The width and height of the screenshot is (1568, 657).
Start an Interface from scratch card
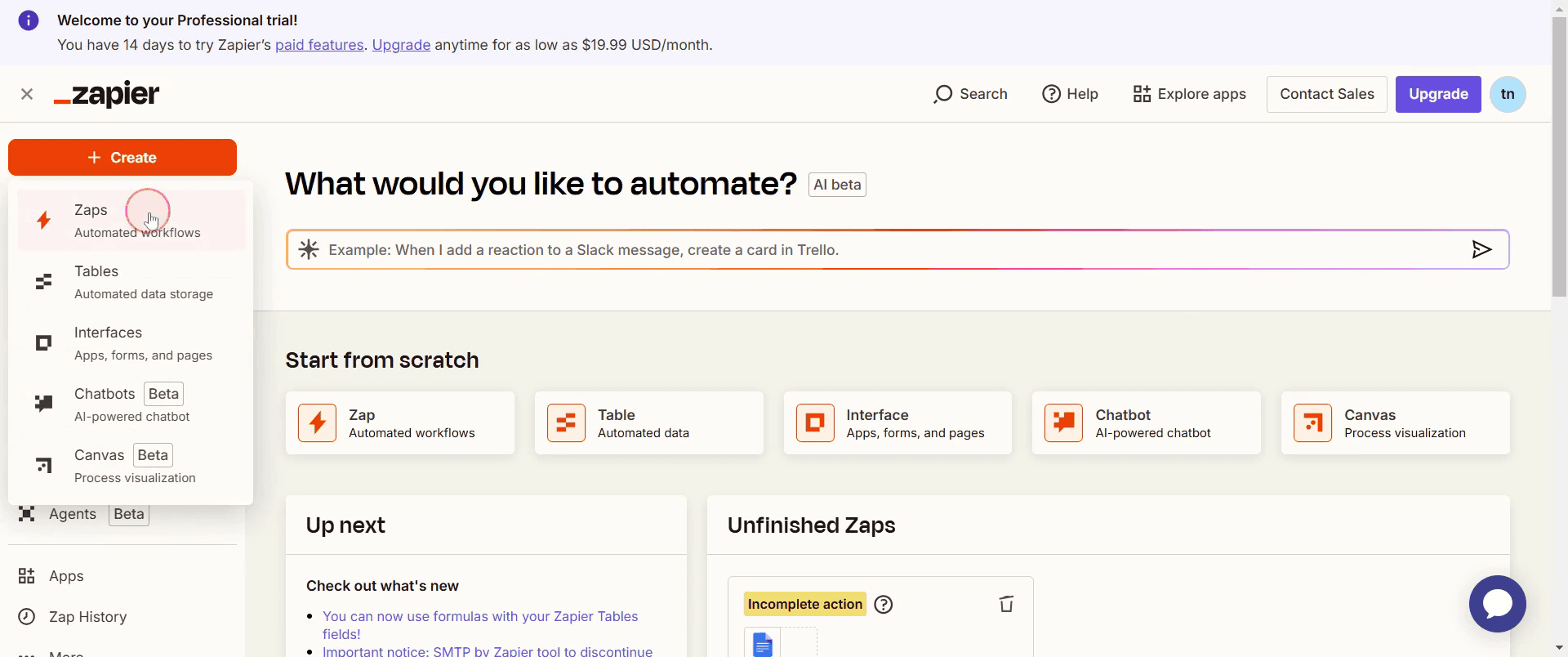click(898, 423)
